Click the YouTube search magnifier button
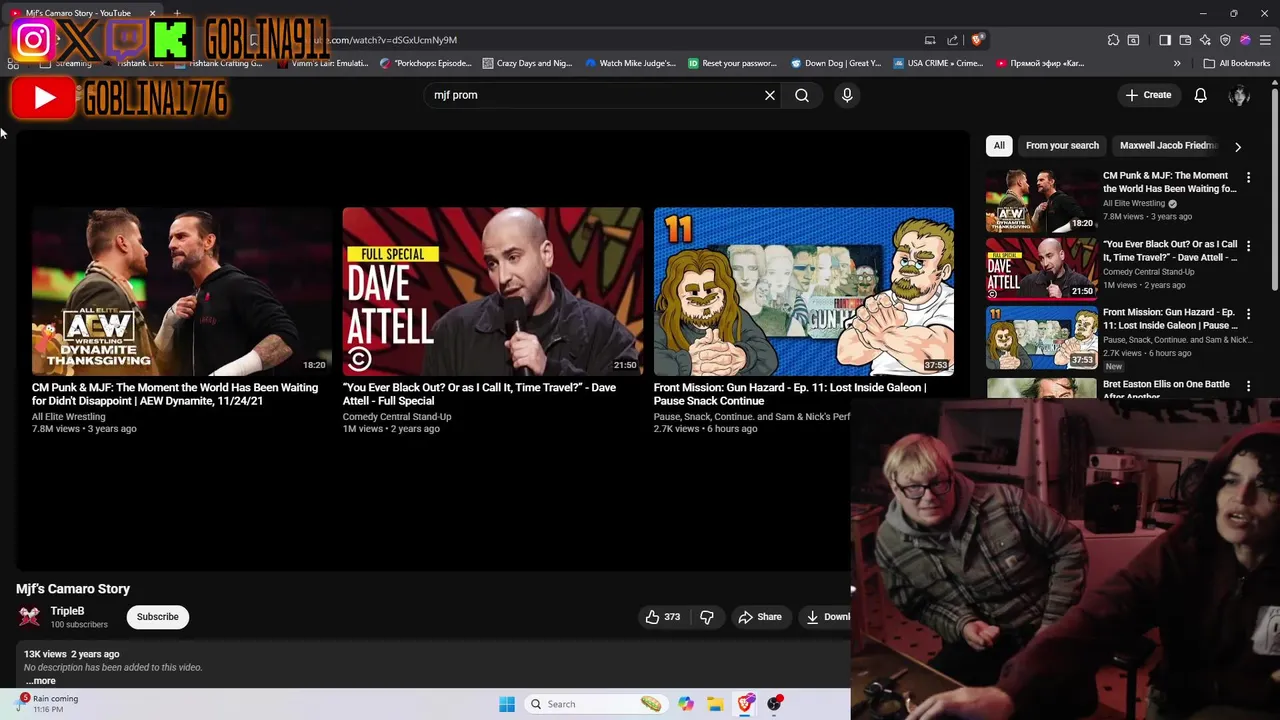This screenshot has width=1280, height=720. [x=802, y=95]
